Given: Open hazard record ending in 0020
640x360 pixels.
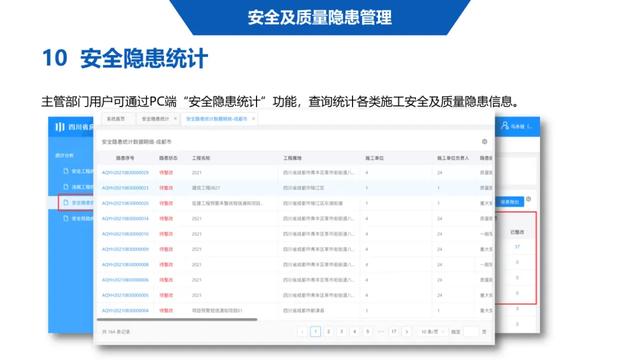Looking at the screenshot, I should pos(125,203).
